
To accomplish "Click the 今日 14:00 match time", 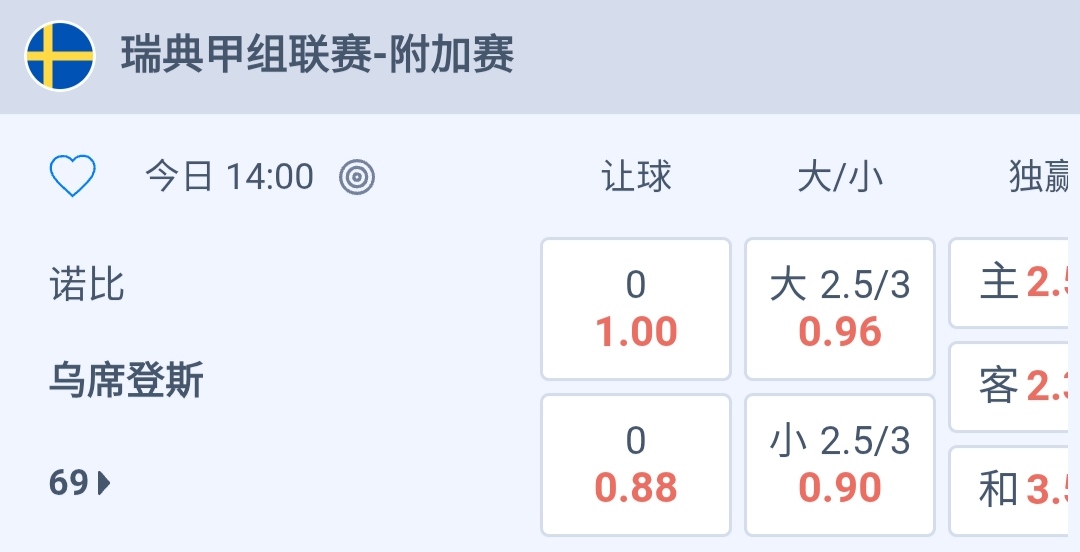I will pyautogui.click(x=230, y=178).
